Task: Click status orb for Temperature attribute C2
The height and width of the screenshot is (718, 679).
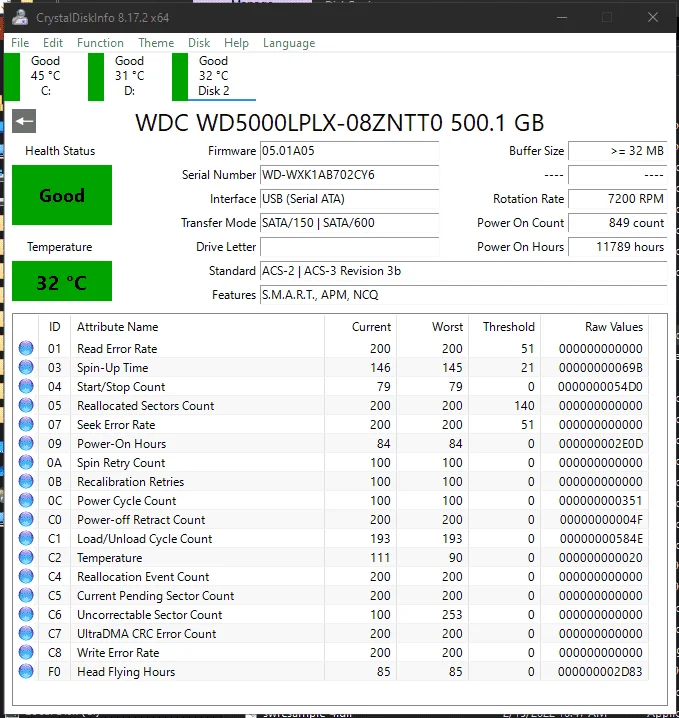Action: click(x=26, y=557)
